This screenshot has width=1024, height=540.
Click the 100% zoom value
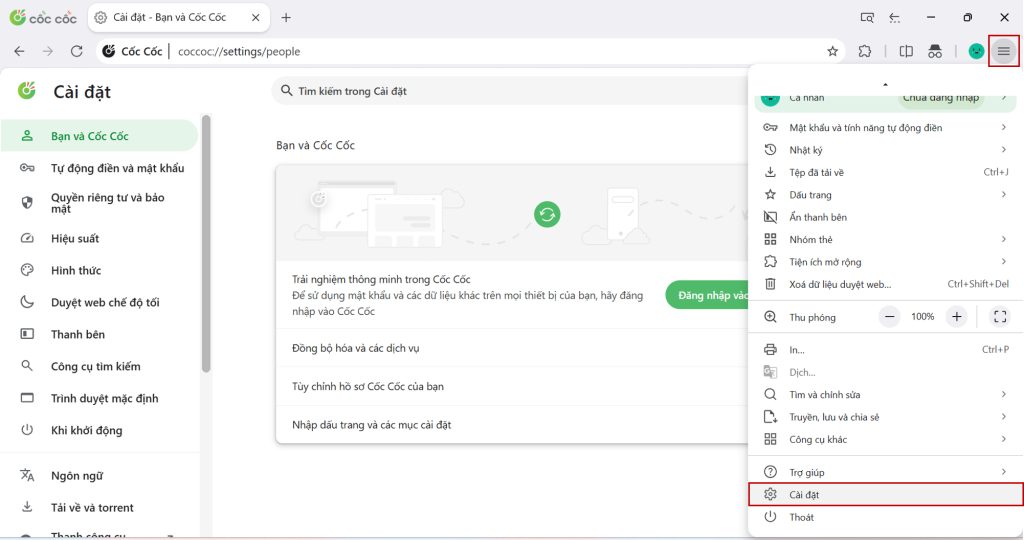(x=922, y=317)
